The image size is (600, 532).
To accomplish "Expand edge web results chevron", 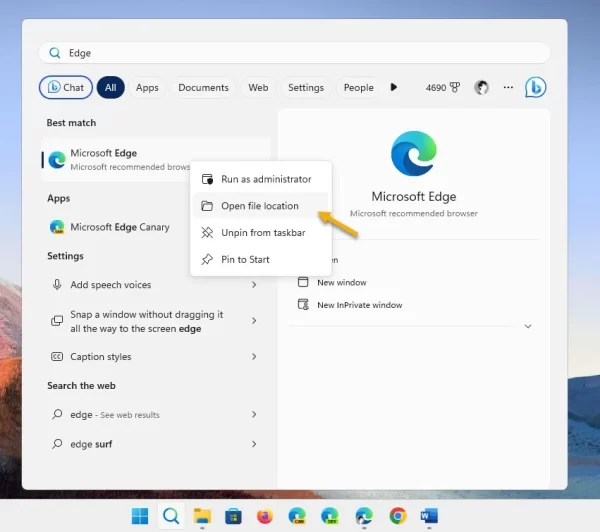I will click(254, 415).
